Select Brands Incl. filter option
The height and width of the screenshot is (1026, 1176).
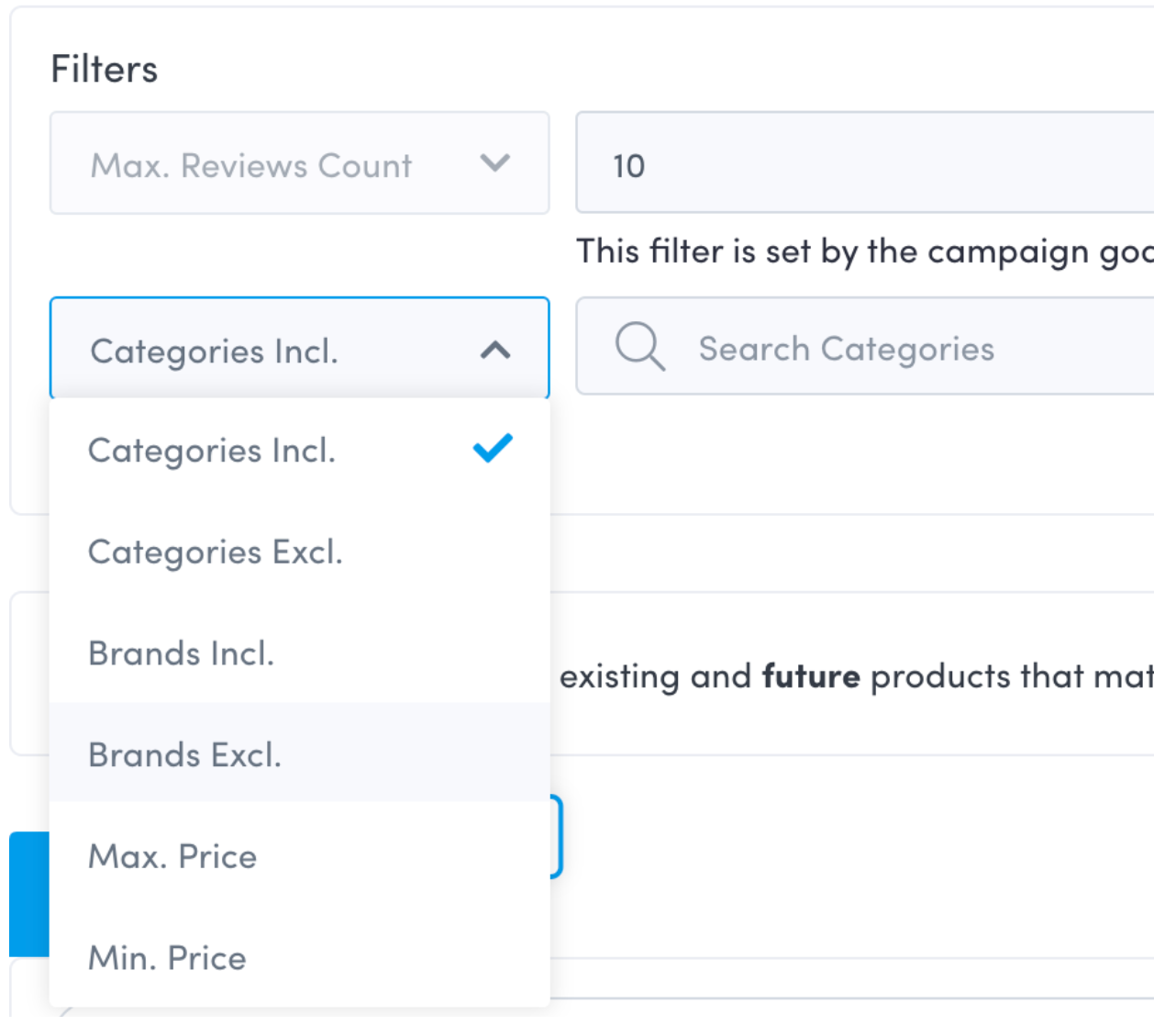[181, 654]
